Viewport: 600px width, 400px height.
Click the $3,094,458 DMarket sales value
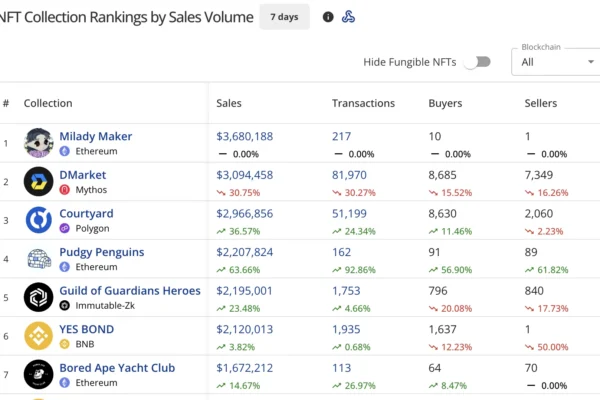(244, 175)
